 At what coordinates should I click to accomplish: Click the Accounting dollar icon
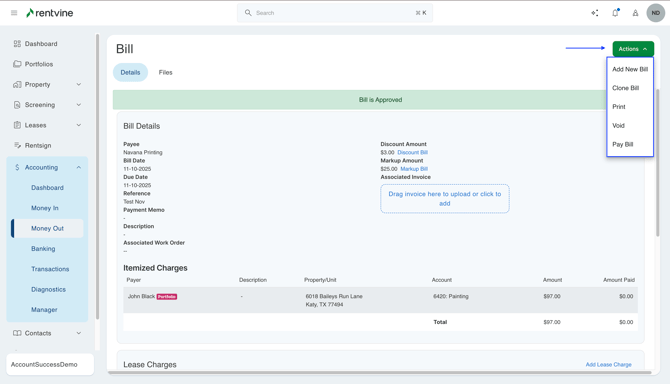pyautogui.click(x=17, y=167)
